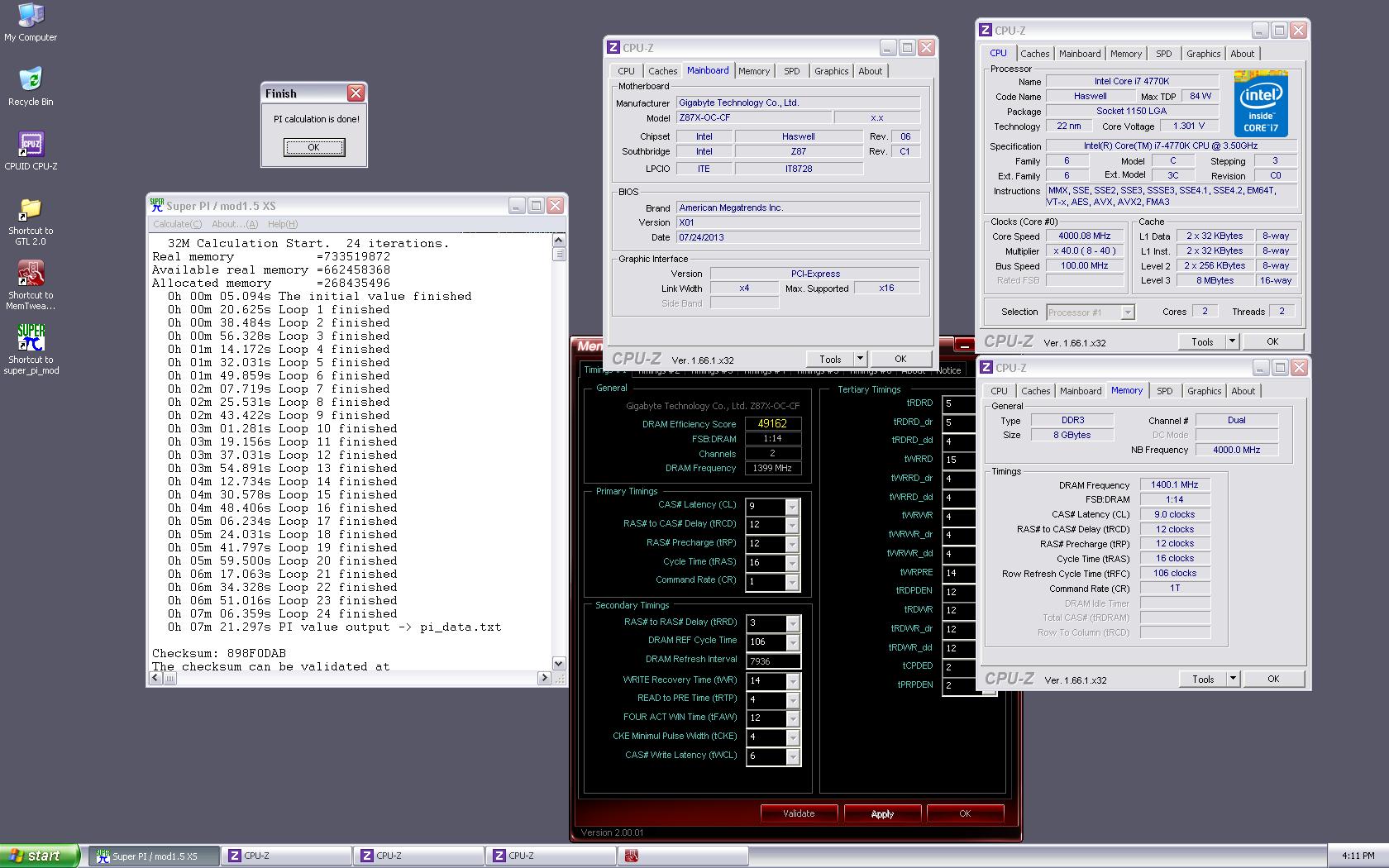Switch to SPD tab in Mainboard CPU-Z window
This screenshot has height=868, width=1389.
point(792,71)
